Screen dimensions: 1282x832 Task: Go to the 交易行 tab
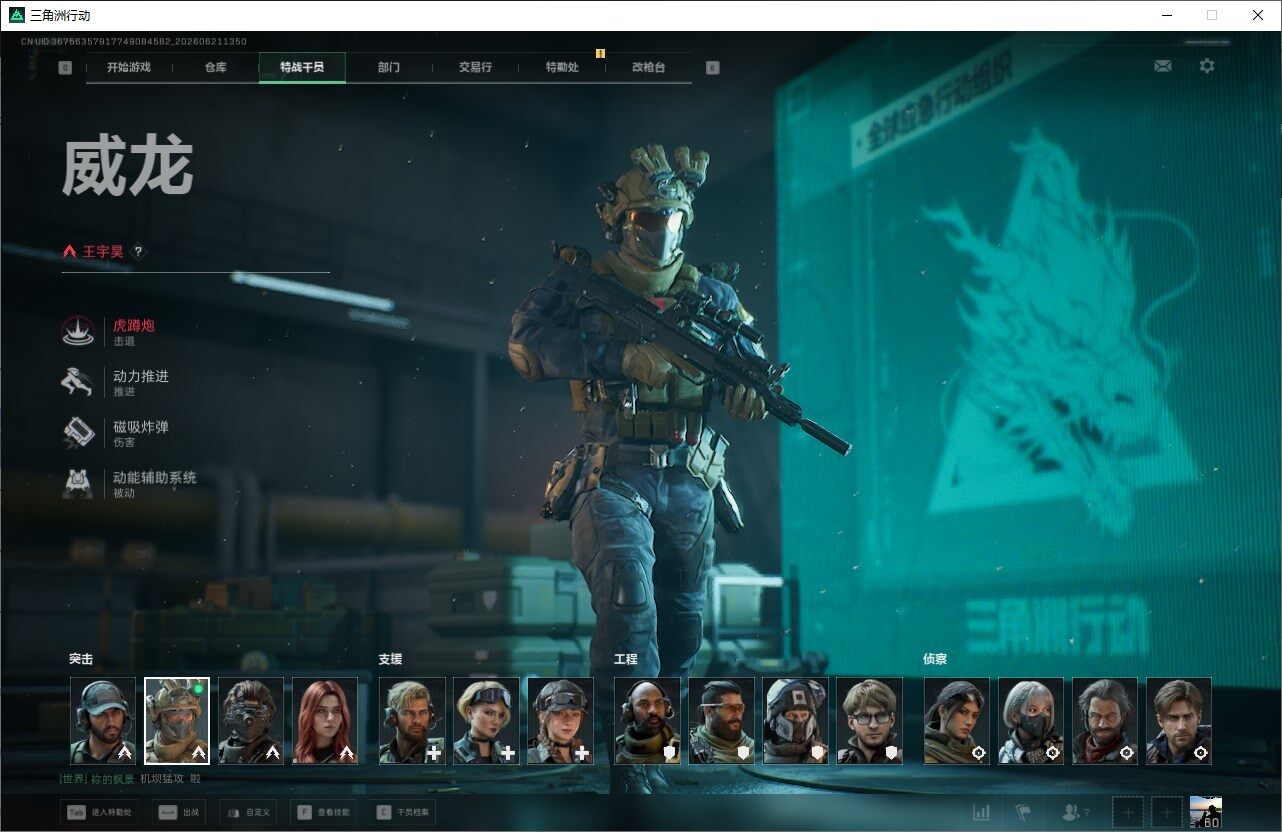coord(475,67)
